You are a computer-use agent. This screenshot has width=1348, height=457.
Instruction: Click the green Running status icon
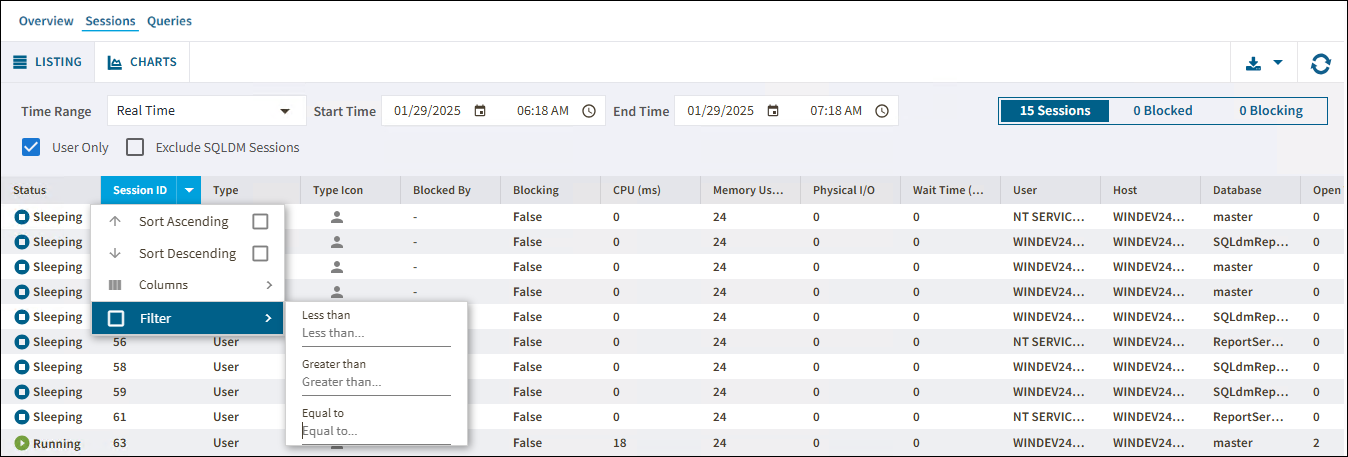(x=21, y=443)
